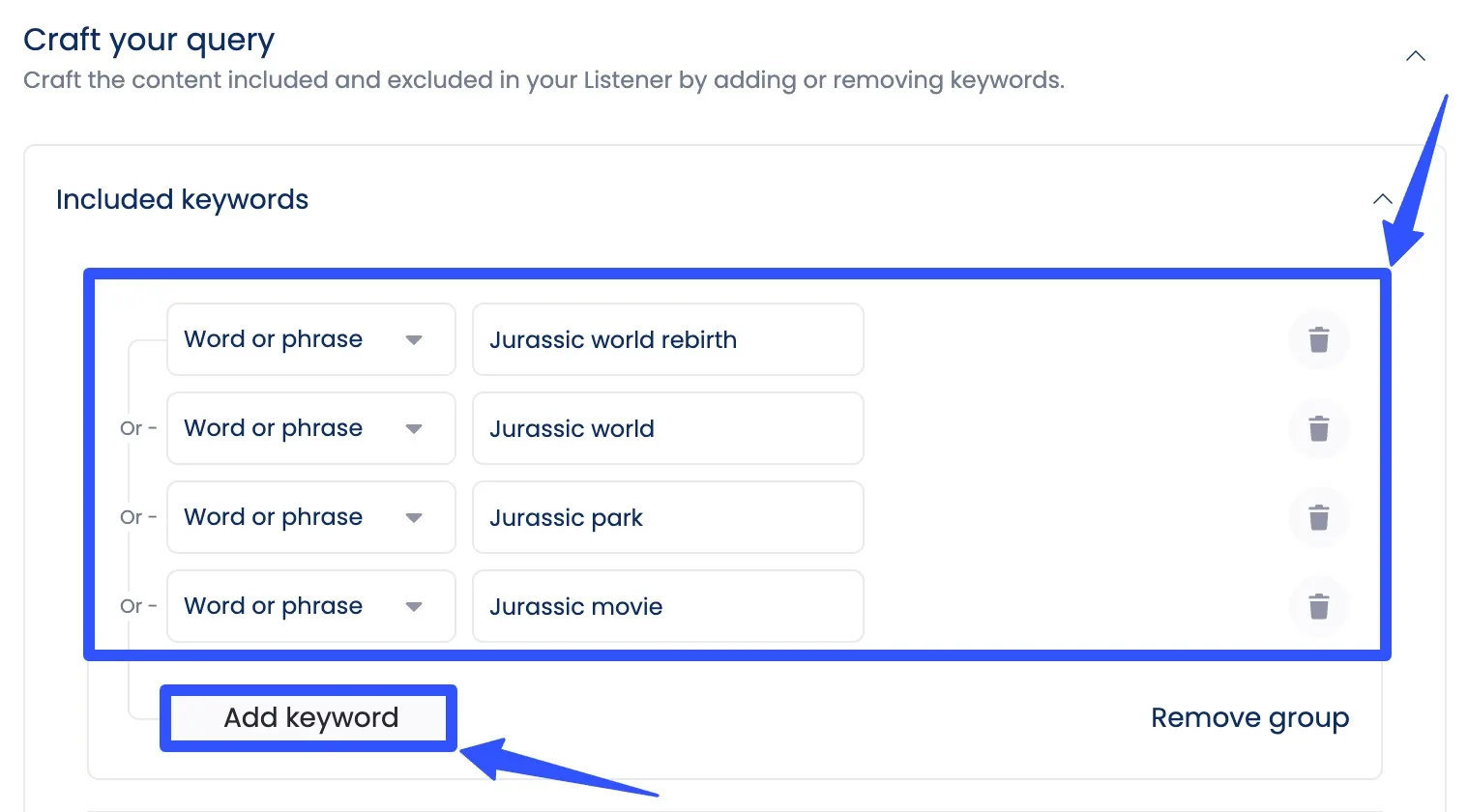Click into the 'Jurassic world' input field
This screenshot has height=812, width=1468.
(x=667, y=428)
